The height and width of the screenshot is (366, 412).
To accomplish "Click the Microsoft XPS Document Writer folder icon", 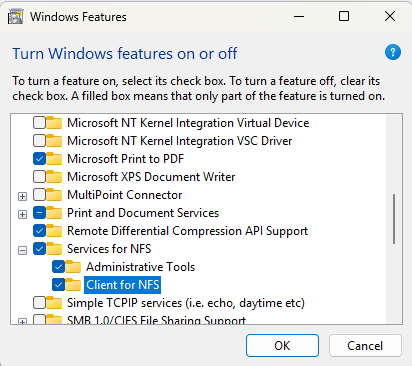I will click(x=54, y=177).
